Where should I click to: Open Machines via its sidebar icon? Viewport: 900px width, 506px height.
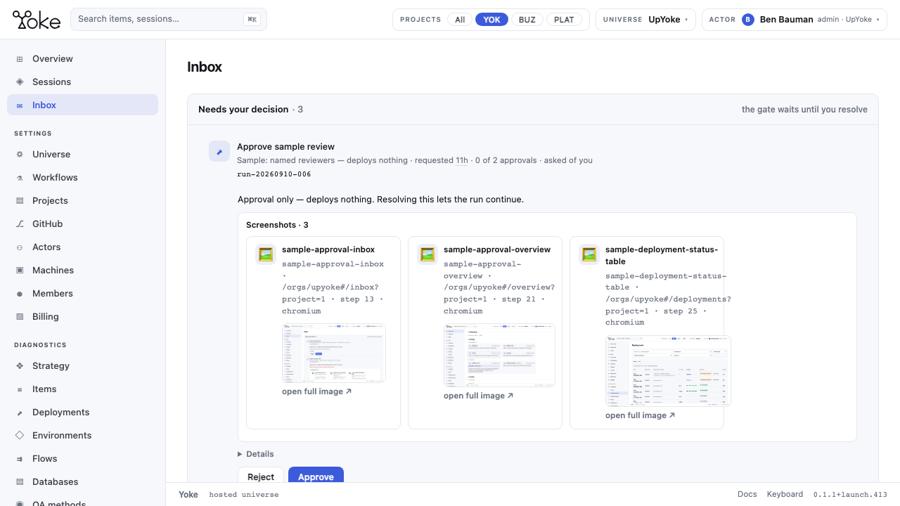pyautogui.click(x=20, y=270)
